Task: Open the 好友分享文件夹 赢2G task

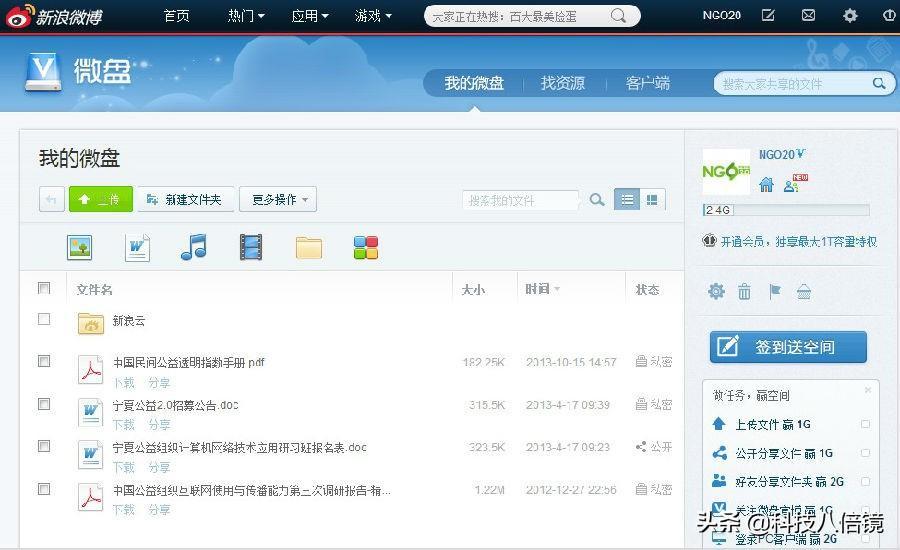Action: tap(789, 482)
